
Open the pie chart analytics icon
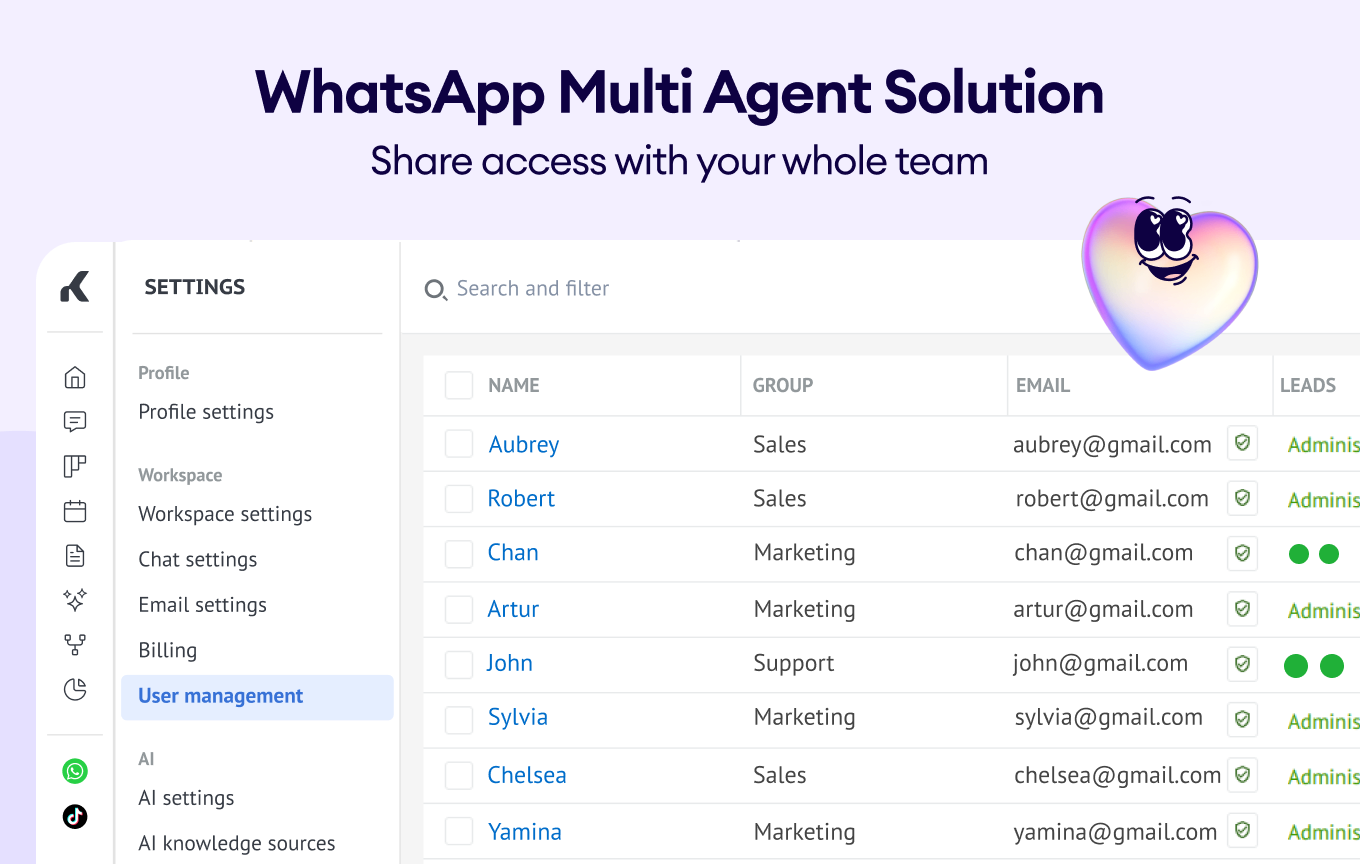pyautogui.click(x=75, y=689)
